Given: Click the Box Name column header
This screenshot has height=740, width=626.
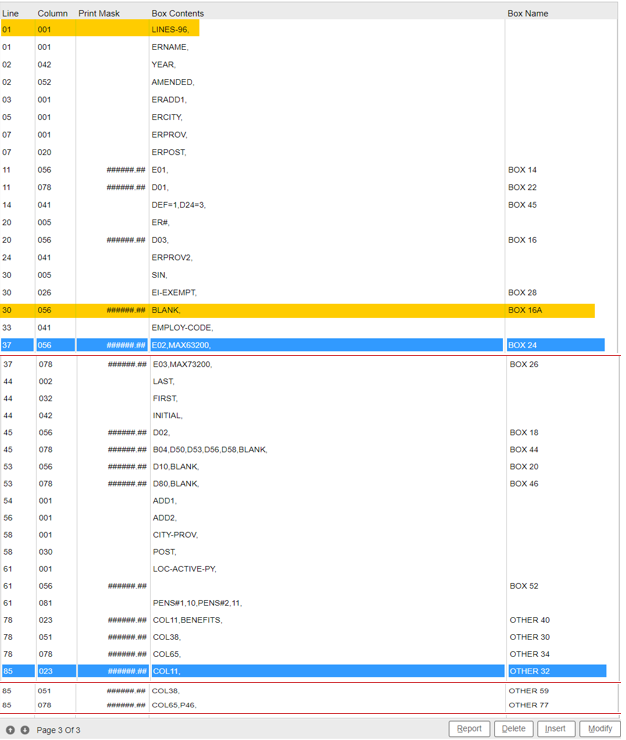Looking at the screenshot, I should [528, 13].
